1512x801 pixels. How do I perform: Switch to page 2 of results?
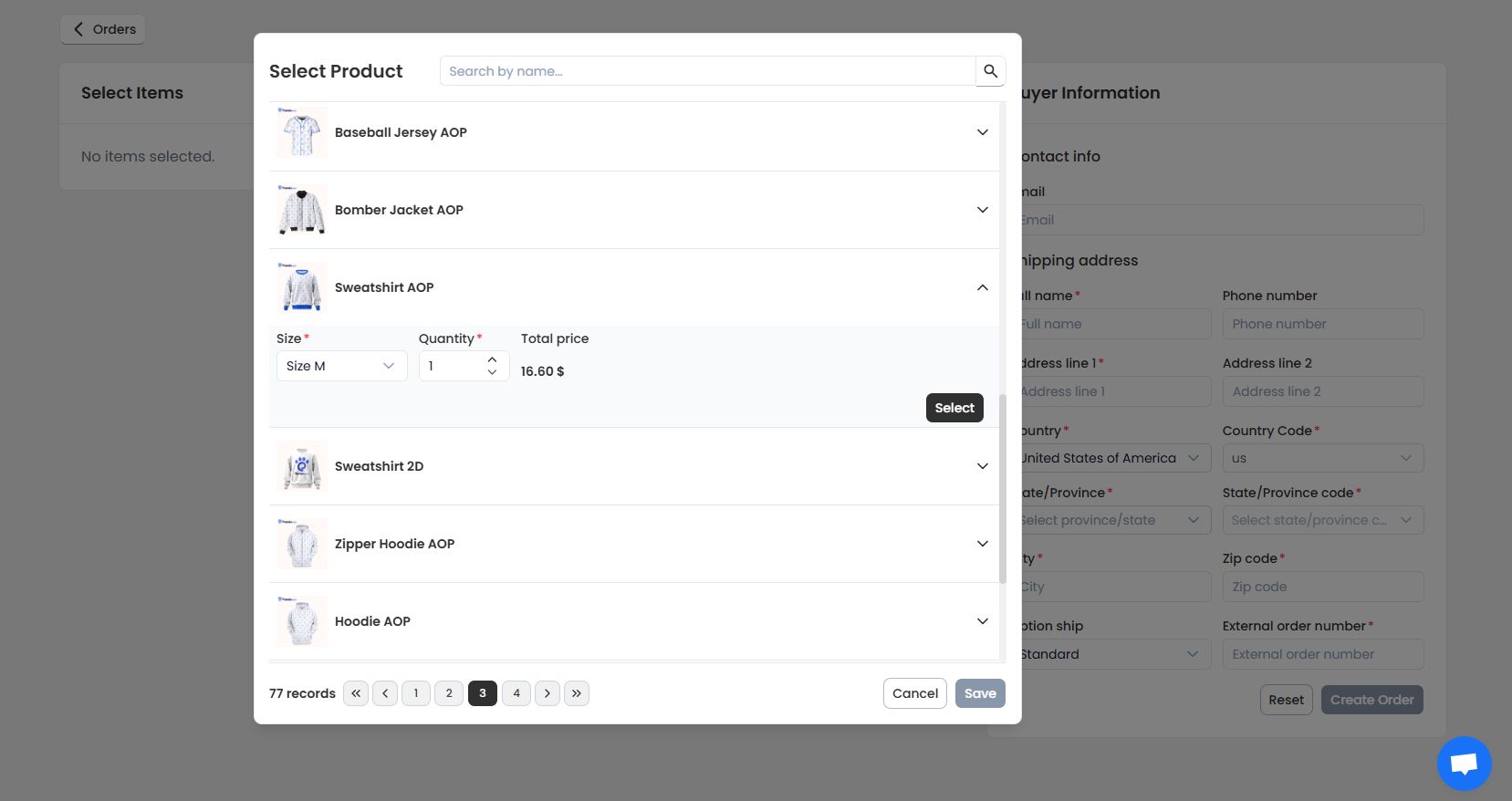tap(449, 693)
